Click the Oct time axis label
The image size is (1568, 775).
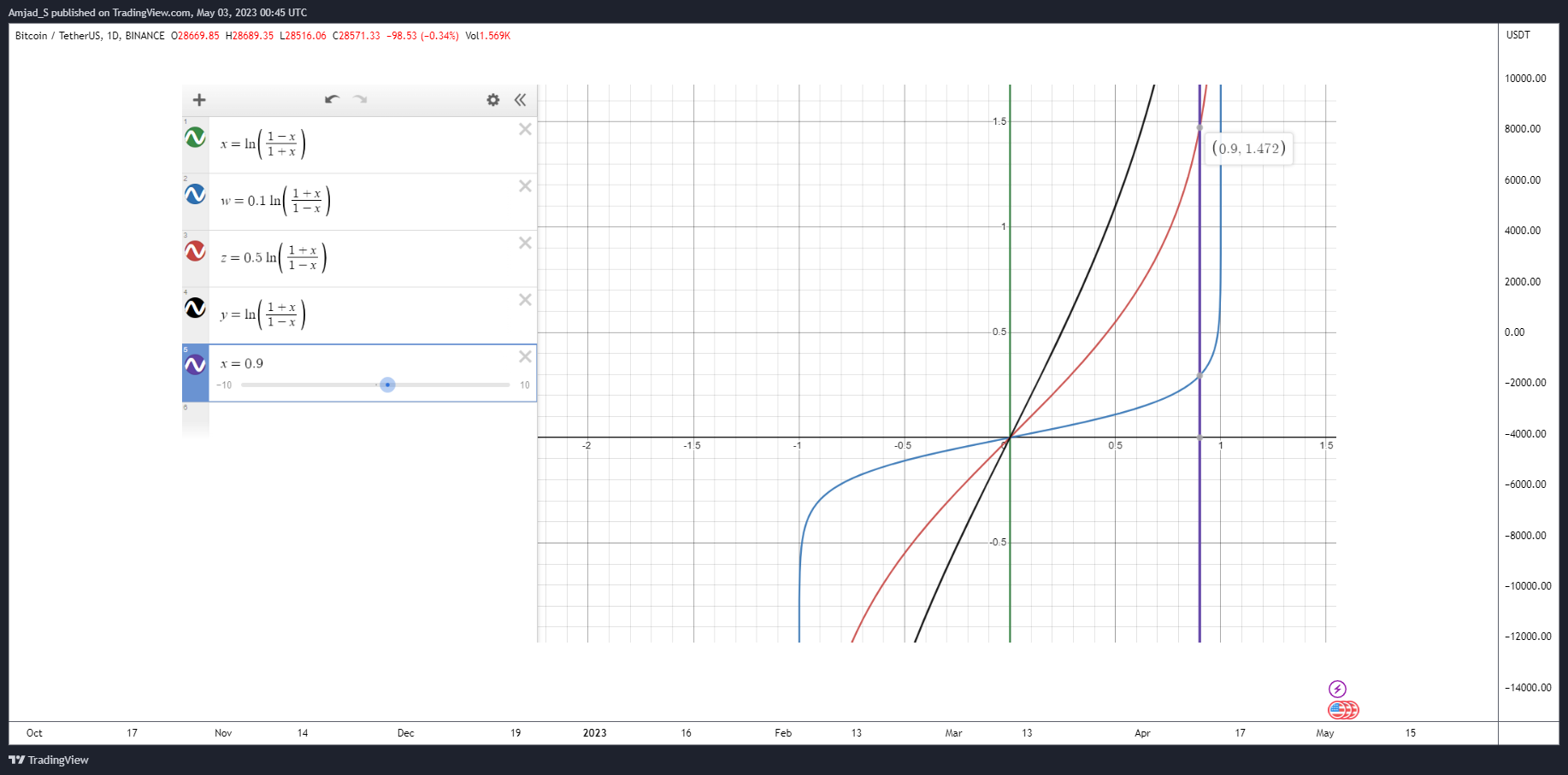pos(34,733)
